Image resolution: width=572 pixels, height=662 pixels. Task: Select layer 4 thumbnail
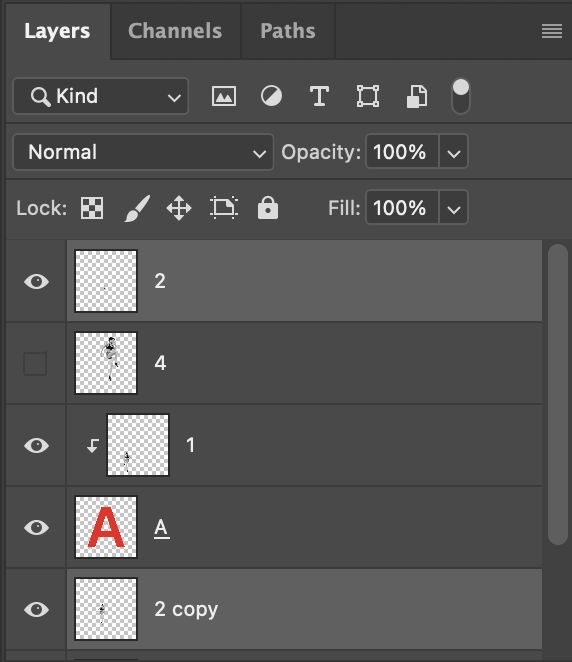tap(106, 363)
